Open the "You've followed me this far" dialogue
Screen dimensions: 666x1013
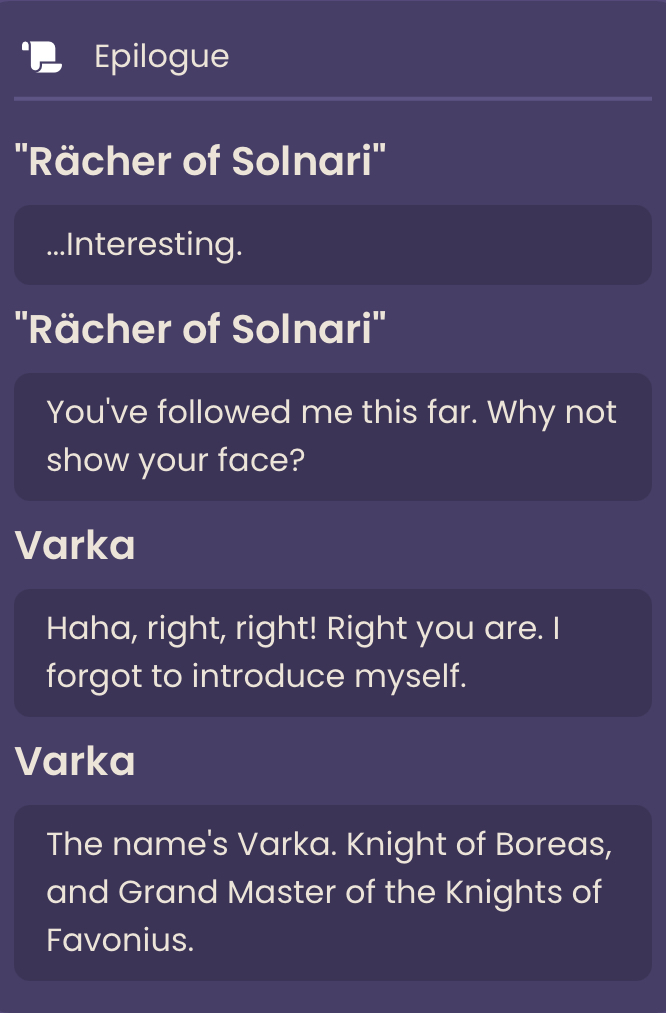point(333,437)
